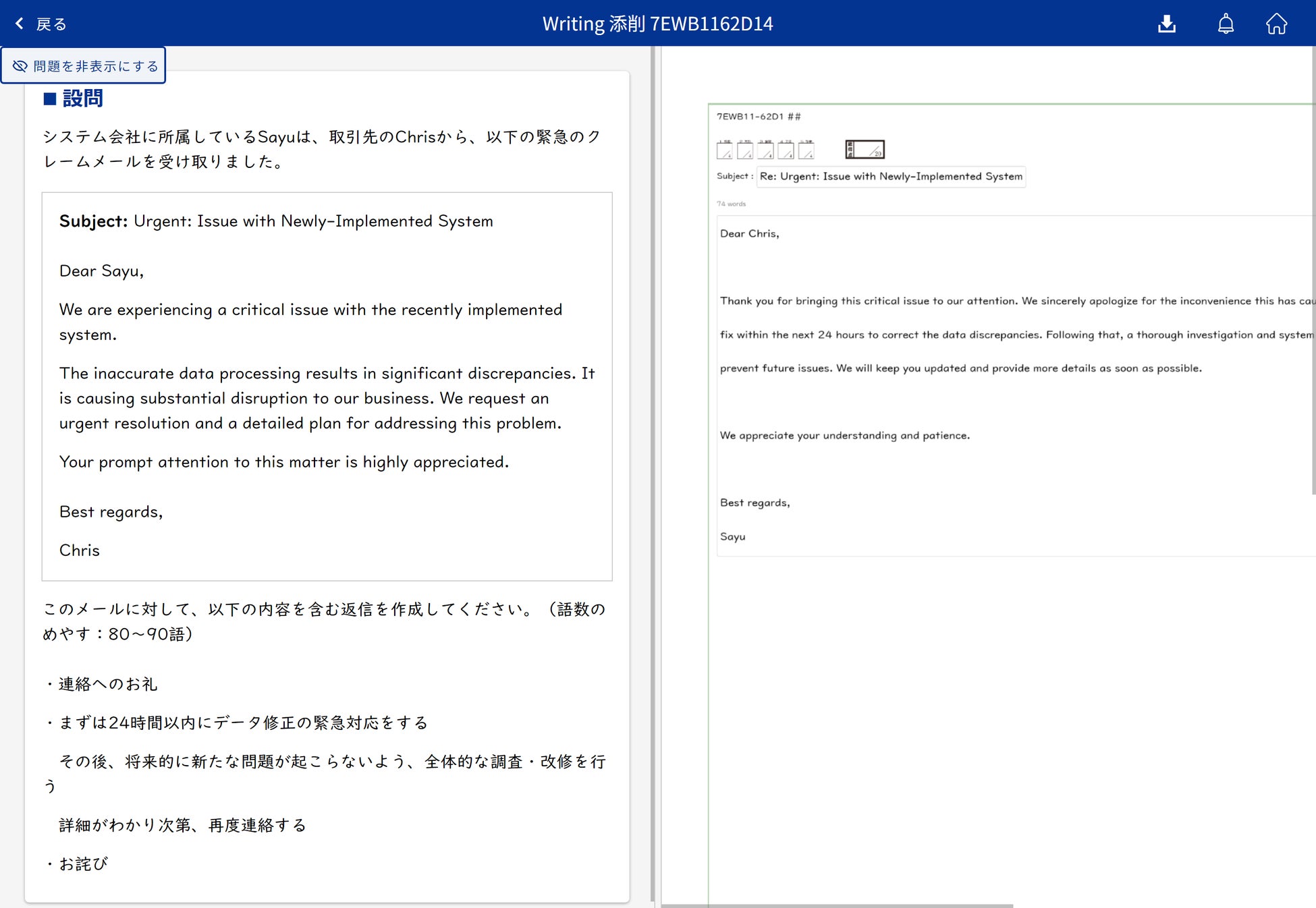
Task: Go to home via house icon
Action: pyautogui.click(x=1276, y=24)
